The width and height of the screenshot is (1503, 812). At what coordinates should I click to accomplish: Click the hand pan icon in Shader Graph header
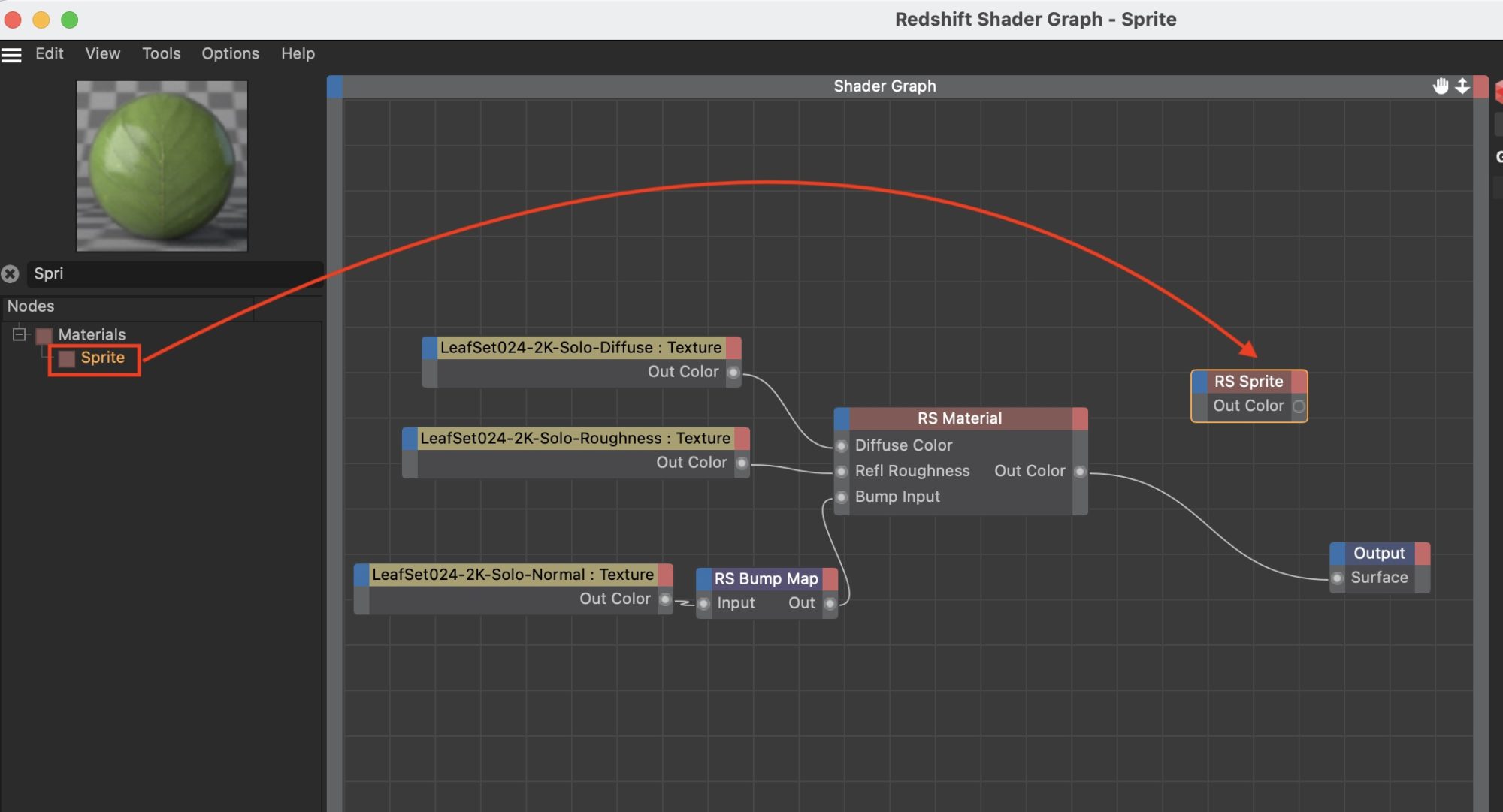pyautogui.click(x=1440, y=86)
